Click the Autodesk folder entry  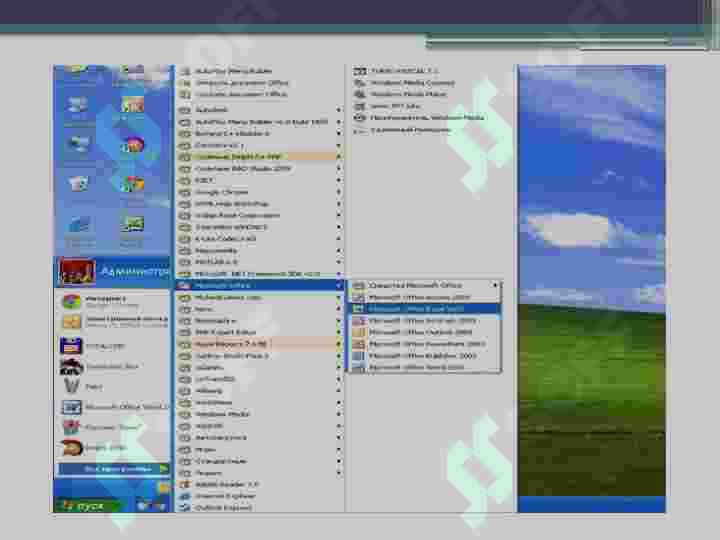(259, 110)
